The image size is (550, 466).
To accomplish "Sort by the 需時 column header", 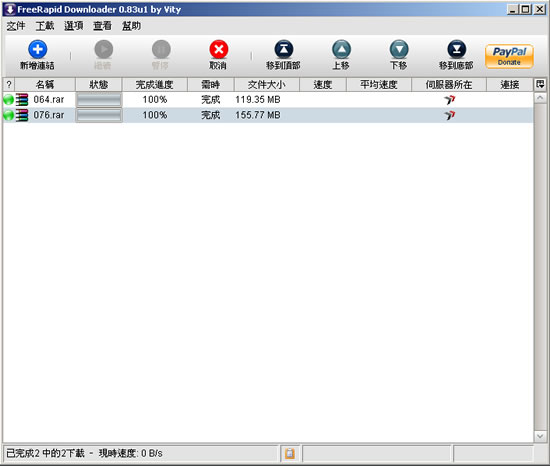I will [211, 85].
